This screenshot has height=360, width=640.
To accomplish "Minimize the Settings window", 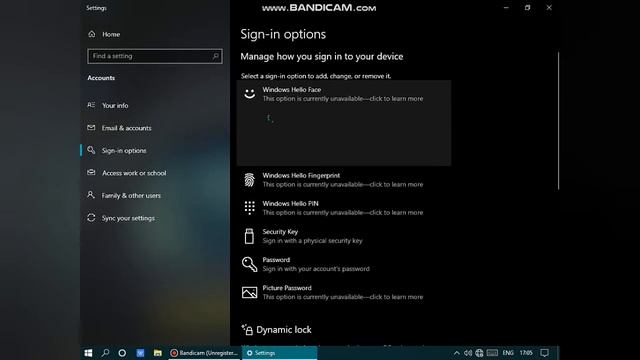I will click(506, 7).
